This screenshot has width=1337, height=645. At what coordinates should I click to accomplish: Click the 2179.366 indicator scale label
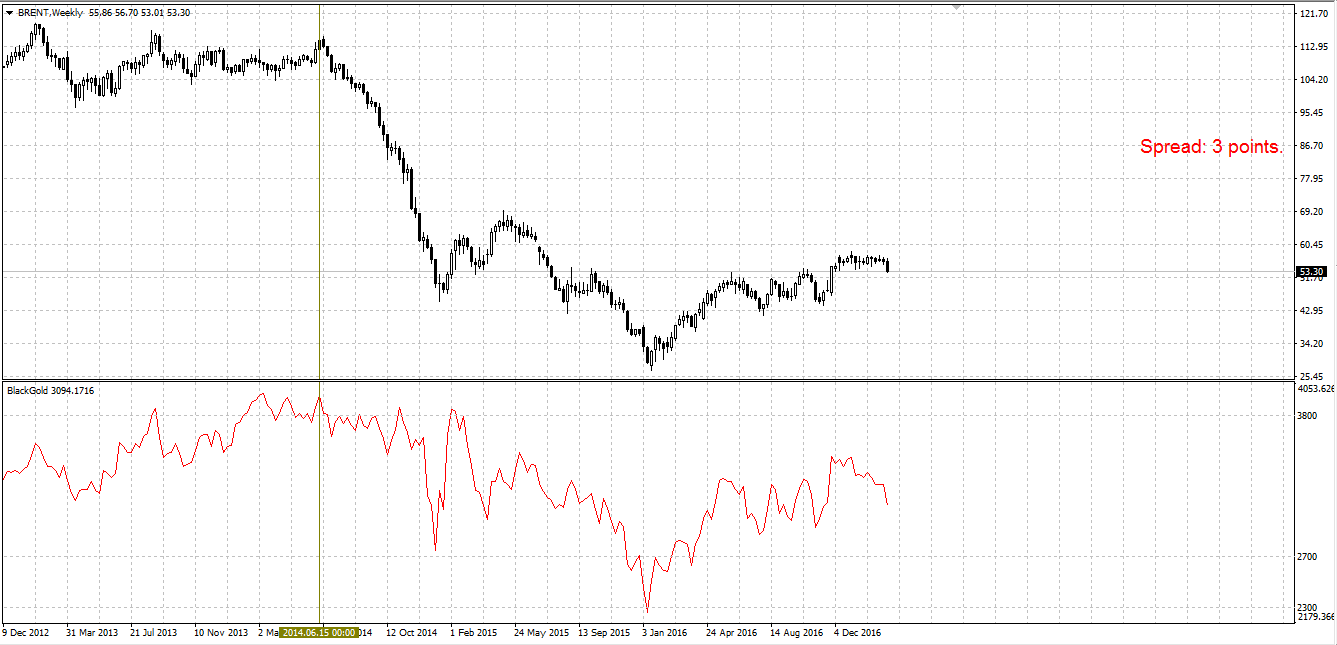pyautogui.click(x=1316, y=619)
